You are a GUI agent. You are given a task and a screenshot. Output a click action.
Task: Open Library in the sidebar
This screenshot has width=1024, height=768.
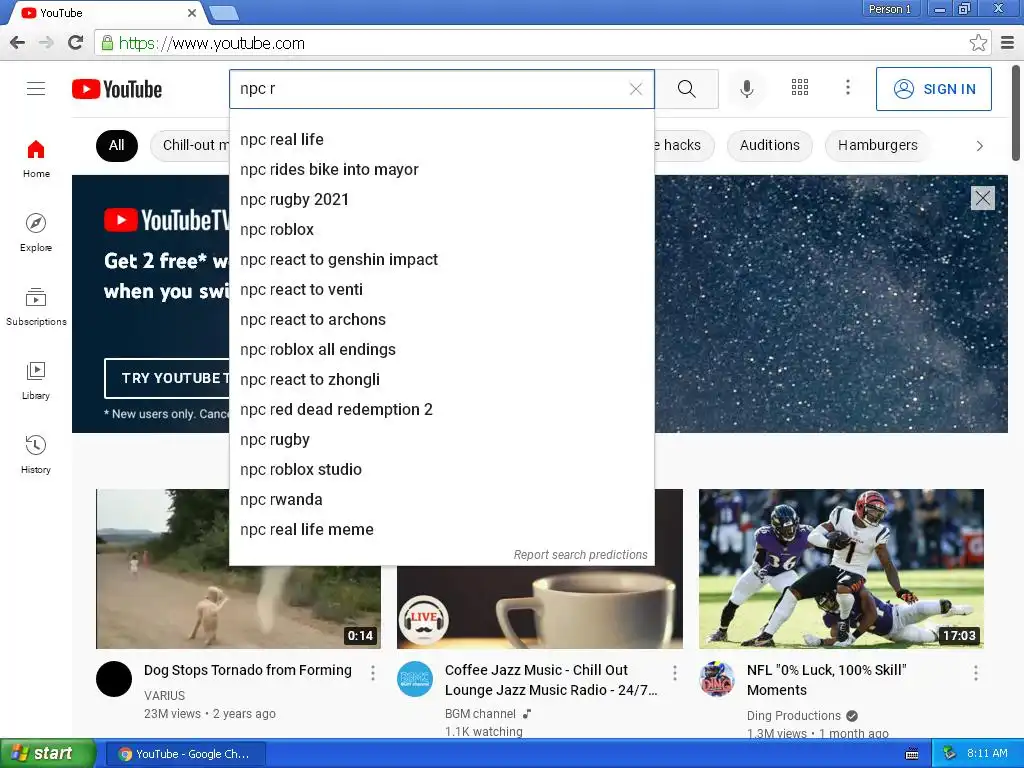tap(36, 381)
